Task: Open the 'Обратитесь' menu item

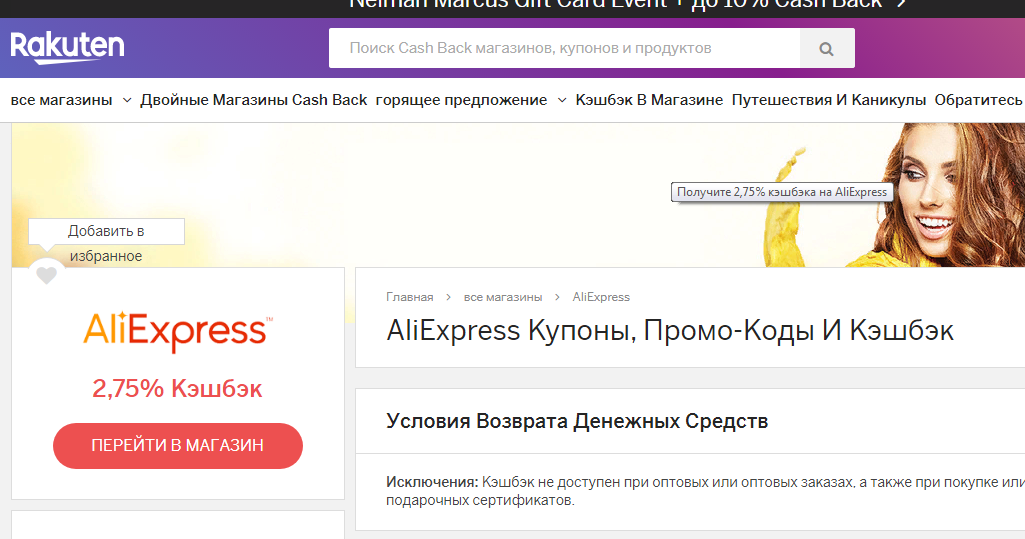Action: 979,100
